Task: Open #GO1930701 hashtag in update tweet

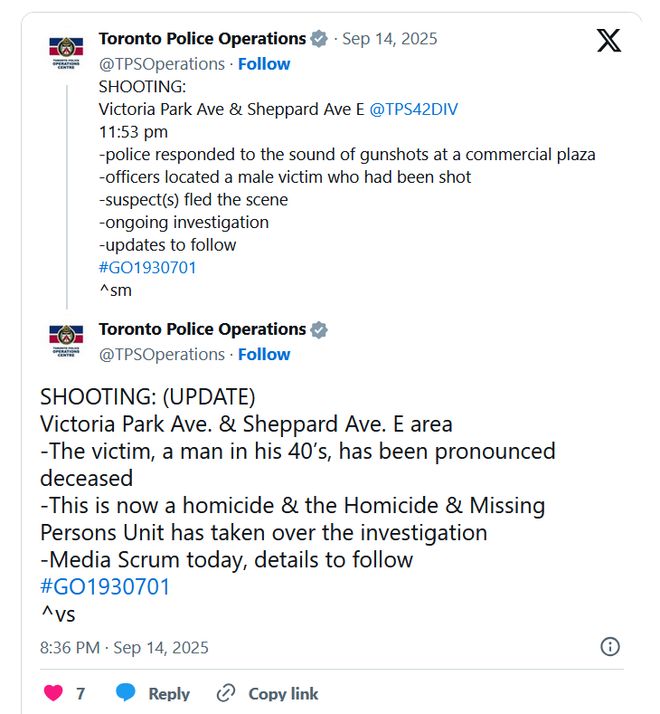Action: tap(105, 587)
